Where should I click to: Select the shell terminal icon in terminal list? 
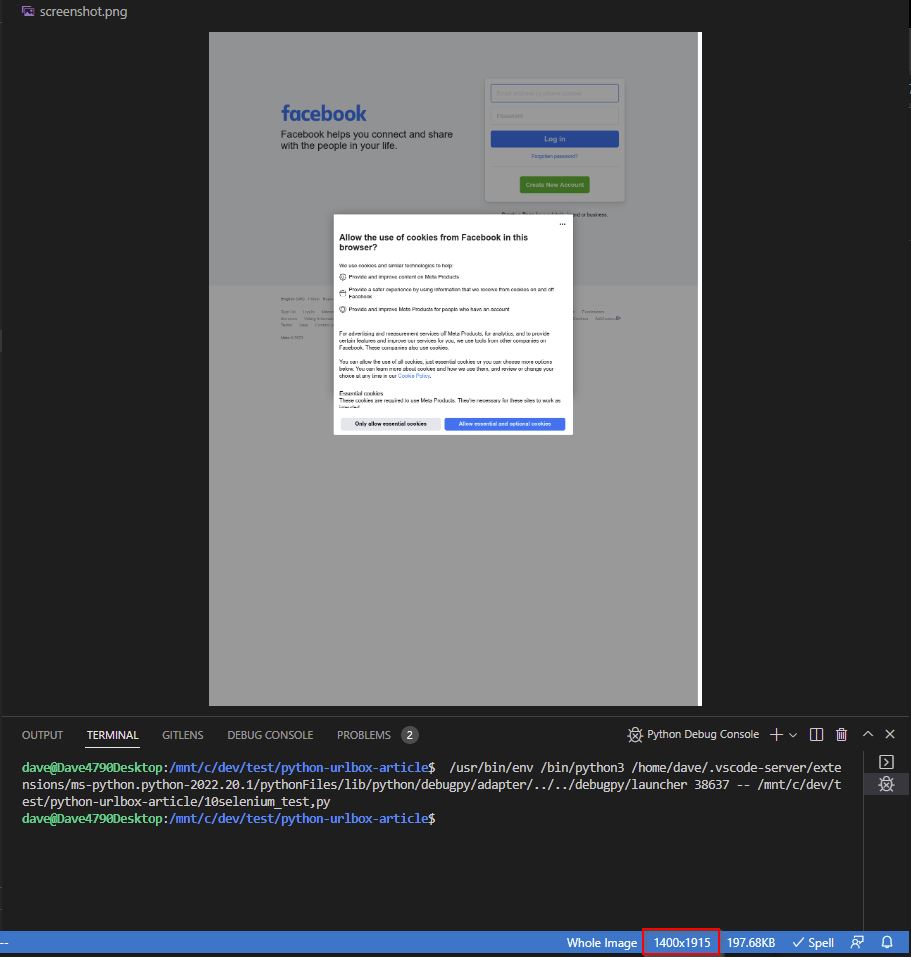886,764
